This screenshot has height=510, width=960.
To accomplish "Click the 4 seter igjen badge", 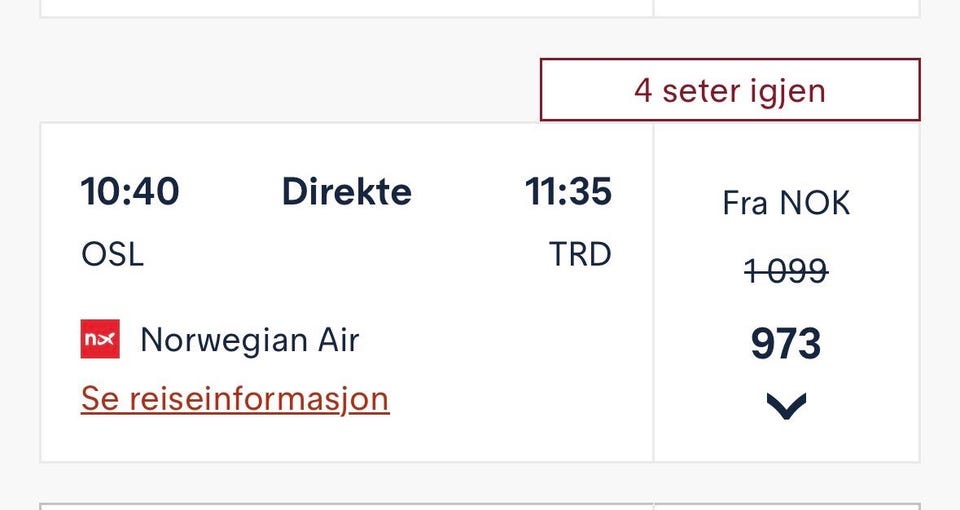I will tap(730, 90).
